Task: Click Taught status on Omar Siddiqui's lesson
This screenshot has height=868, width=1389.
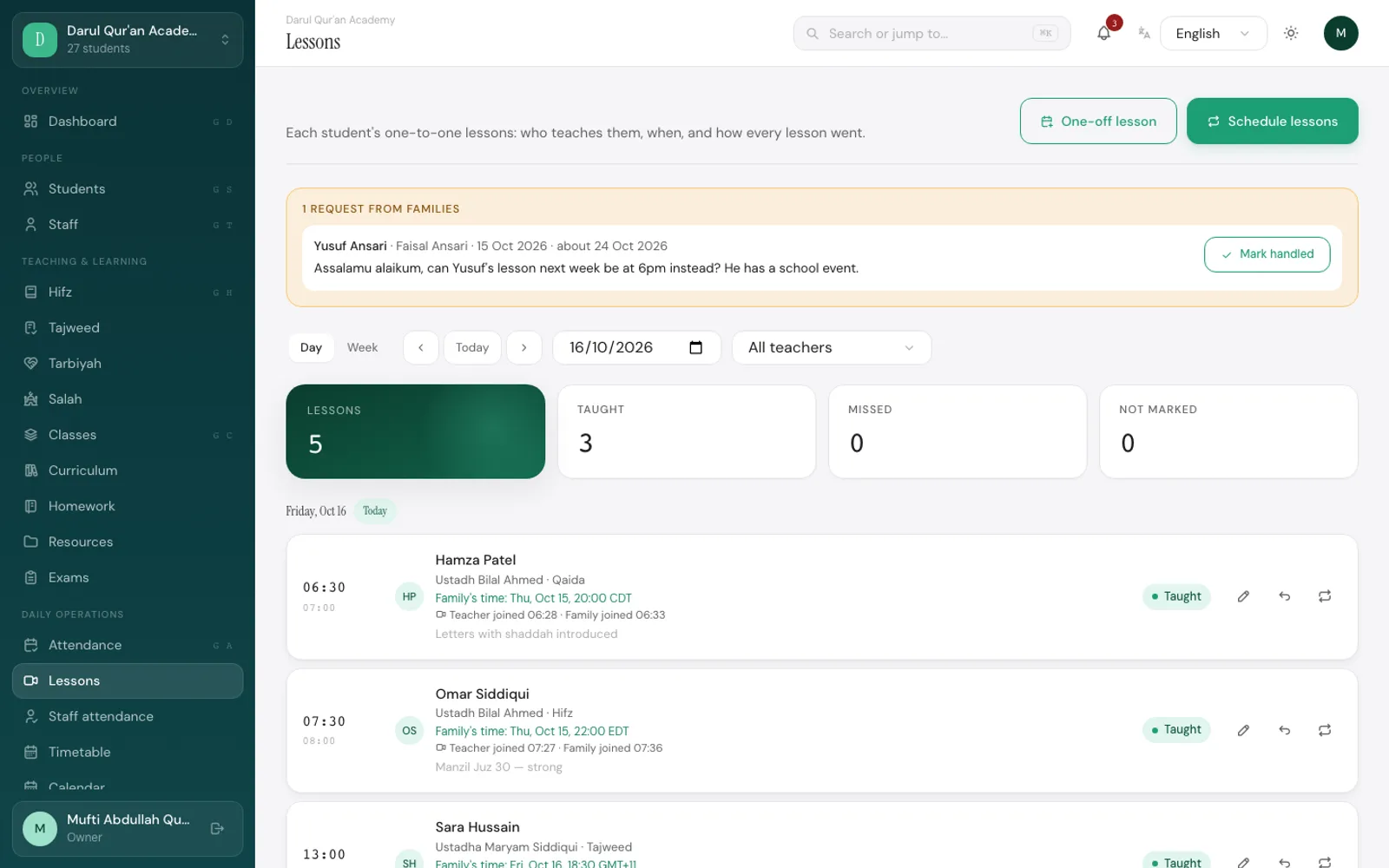Action: click(1176, 730)
